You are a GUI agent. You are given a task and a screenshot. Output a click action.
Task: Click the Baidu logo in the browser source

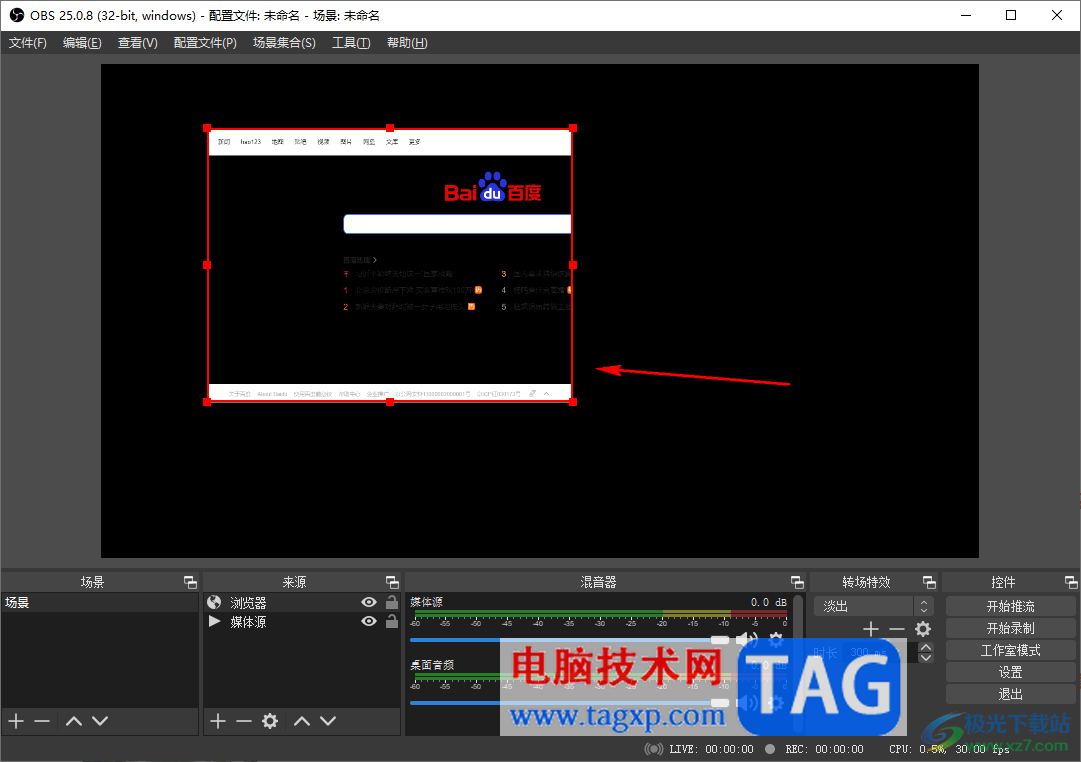pyautogui.click(x=492, y=188)
